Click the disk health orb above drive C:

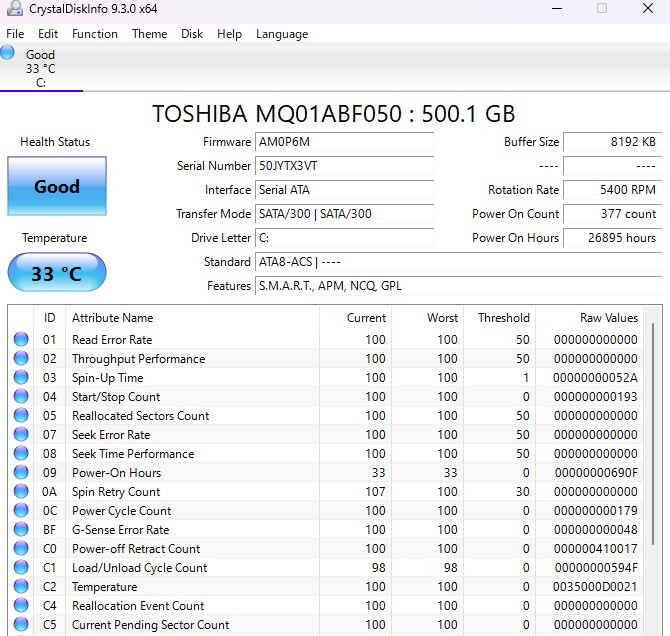click(x=8, y=53)
